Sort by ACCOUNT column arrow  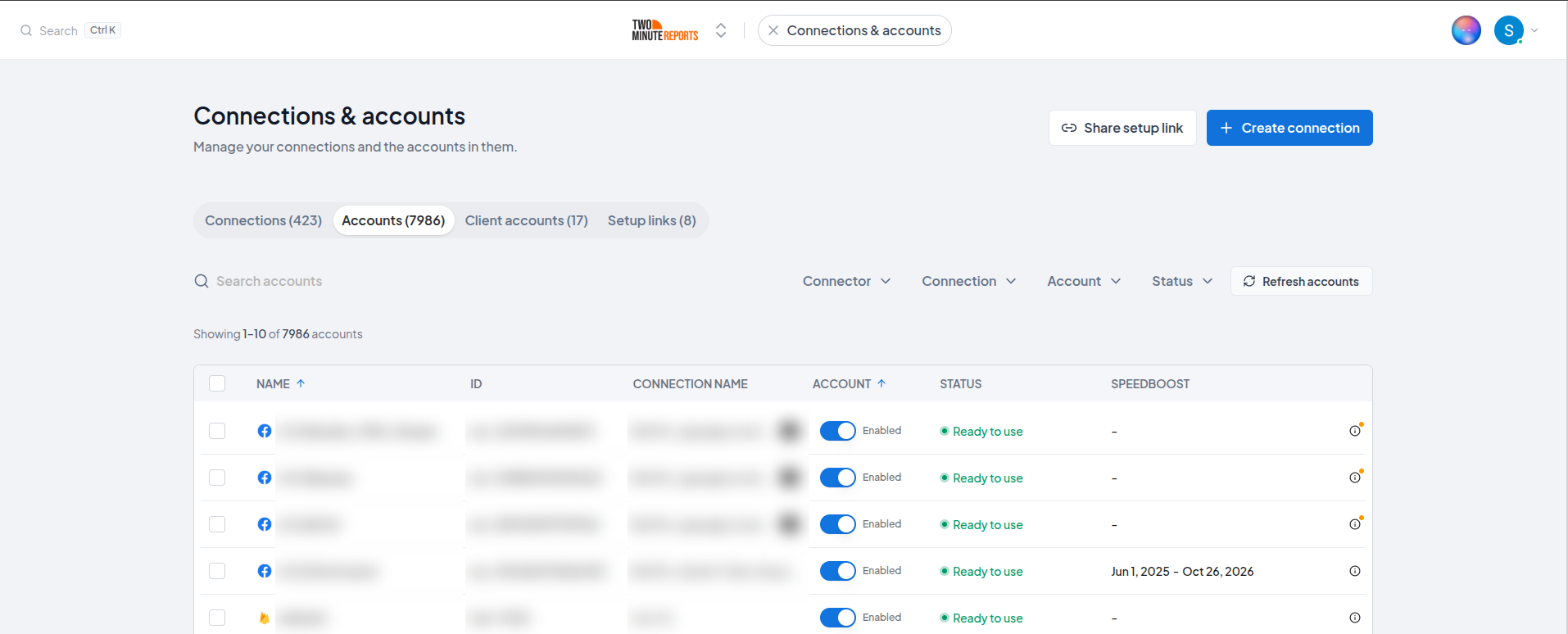click(881, 383)
